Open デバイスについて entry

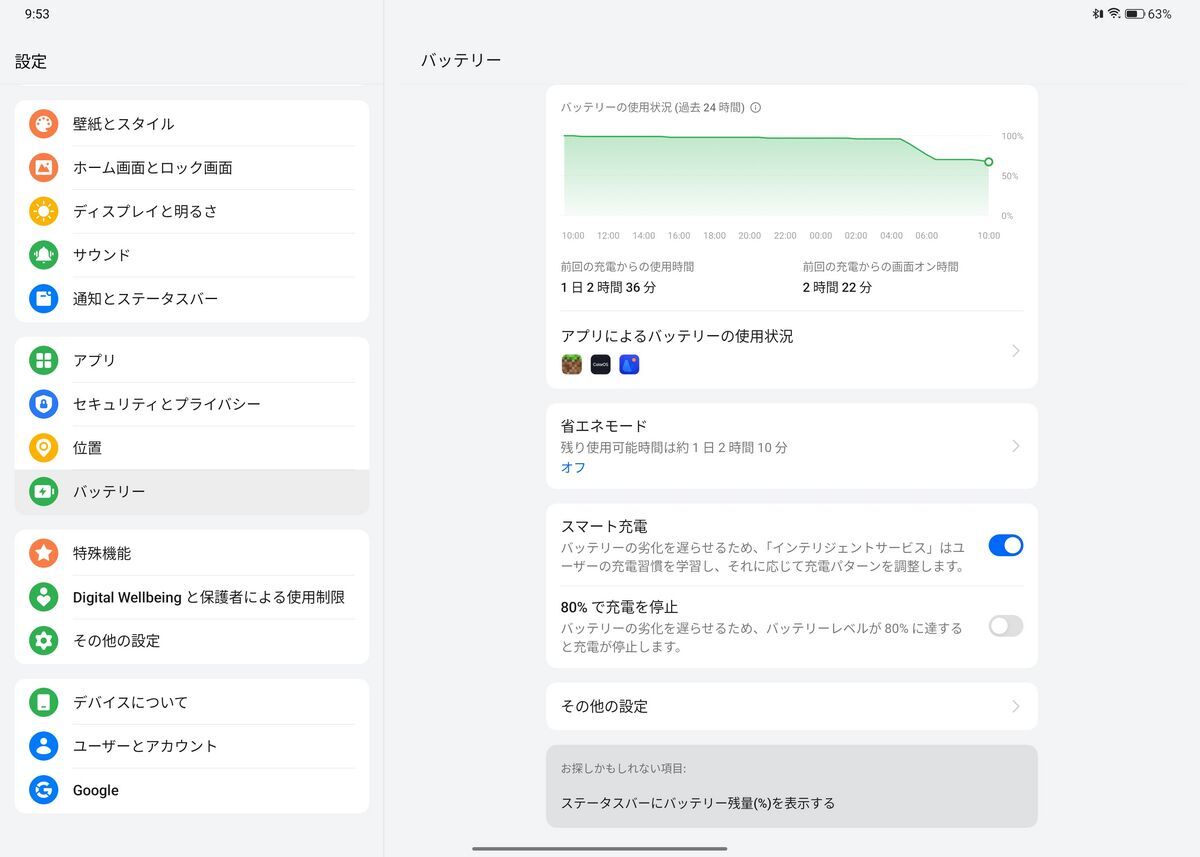coord(192,702)
